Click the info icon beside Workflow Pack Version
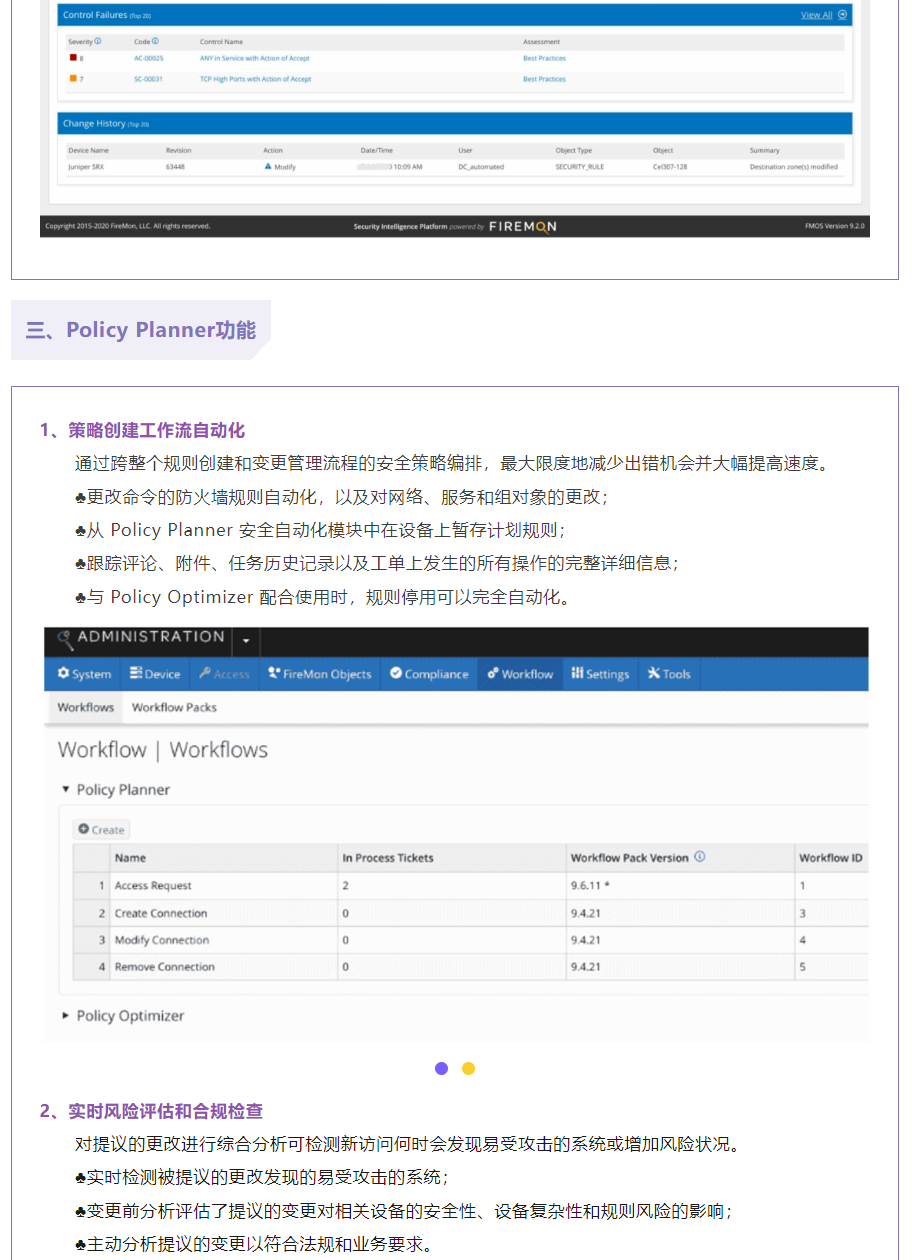Screen dimensions: 912x1260 700,857
